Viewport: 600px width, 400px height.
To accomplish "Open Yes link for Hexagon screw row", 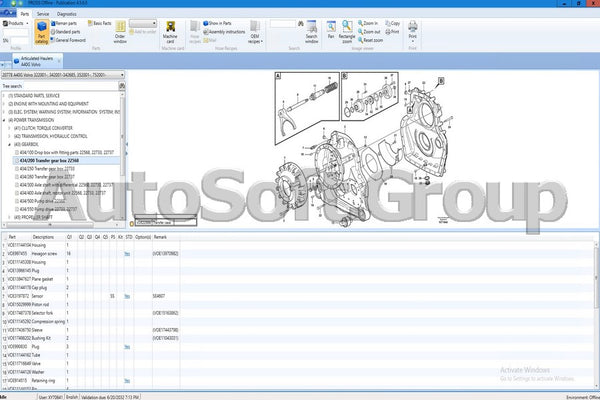I will (x=127, y=254).
